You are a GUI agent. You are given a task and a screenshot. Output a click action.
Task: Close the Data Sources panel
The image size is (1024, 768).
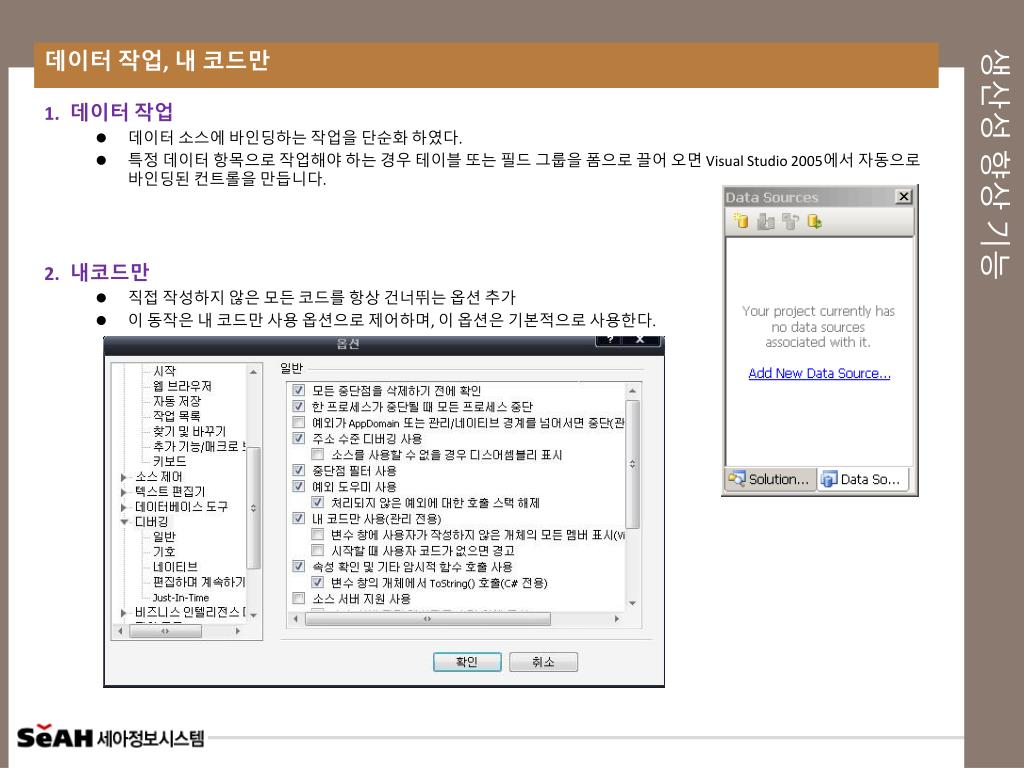[x=903, y=196]
